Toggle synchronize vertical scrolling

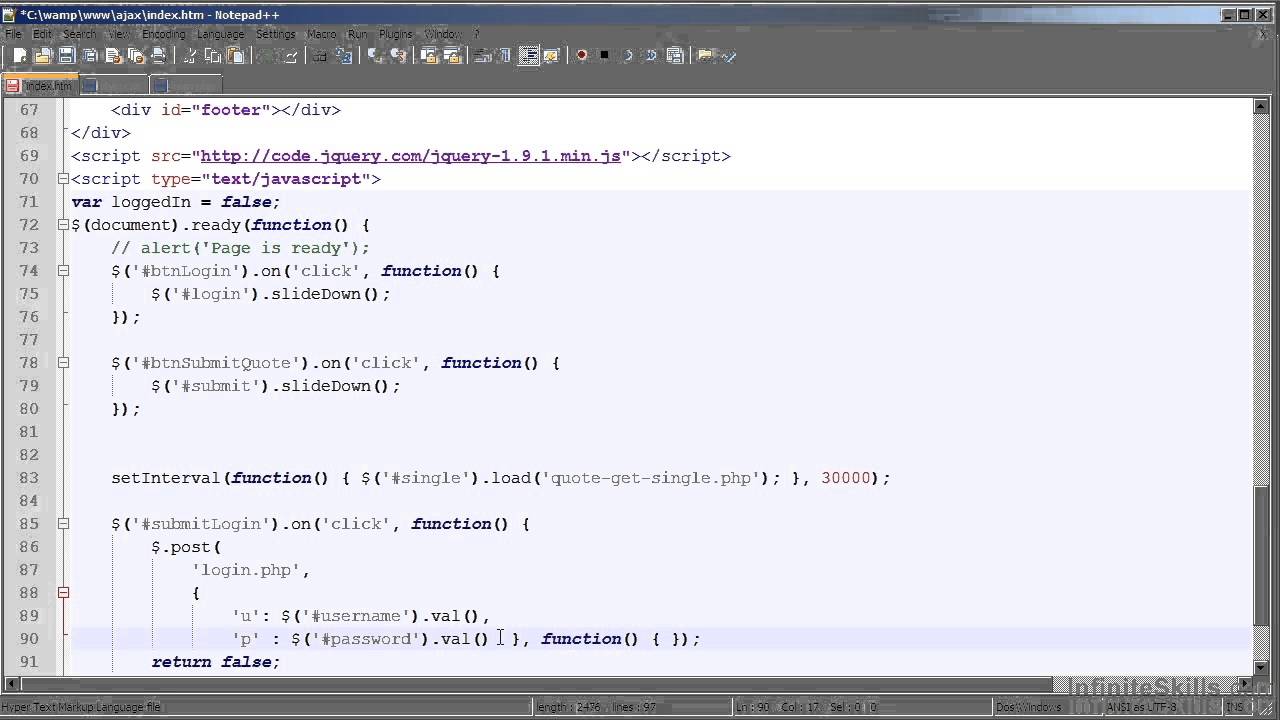pyautogui.click(x=429, y=56)
